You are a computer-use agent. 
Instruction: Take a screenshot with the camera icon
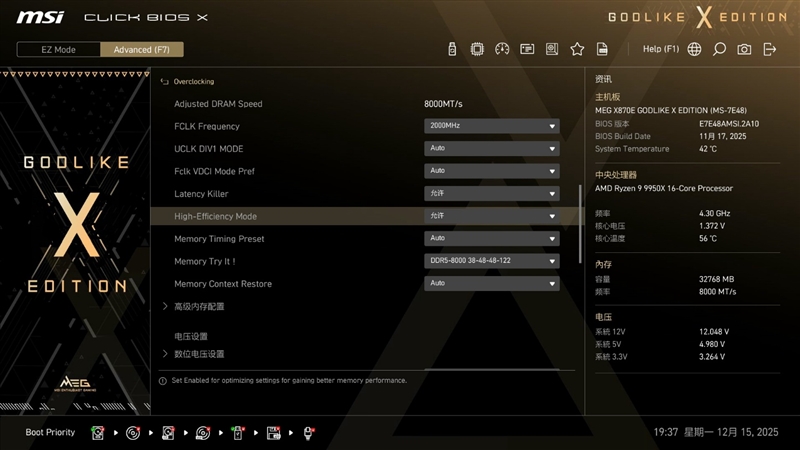744,49
